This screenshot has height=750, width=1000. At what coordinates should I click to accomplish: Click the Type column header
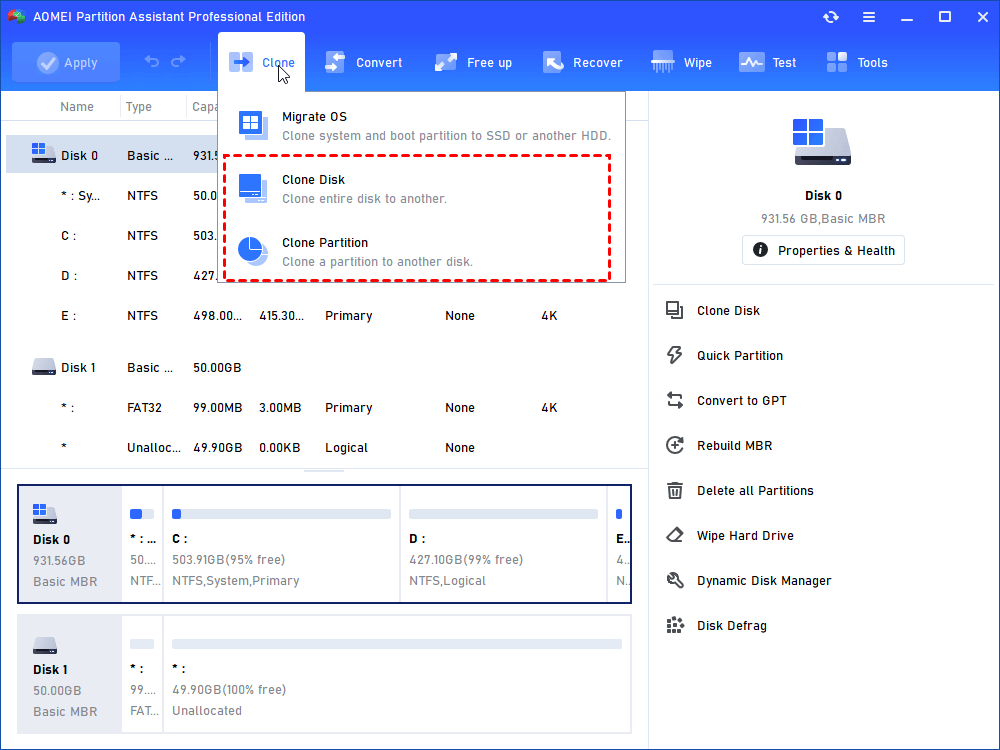(138, 107)
